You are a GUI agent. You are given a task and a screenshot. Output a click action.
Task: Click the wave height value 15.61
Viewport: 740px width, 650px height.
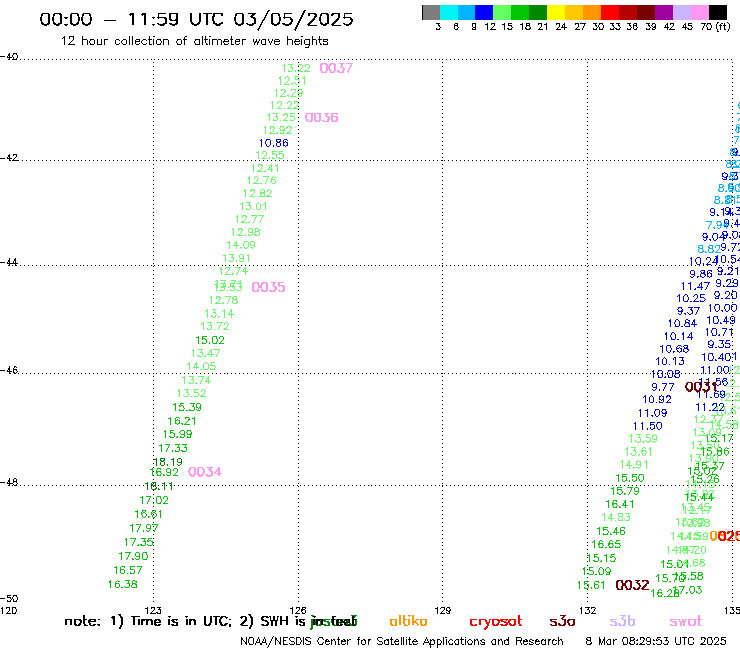591,585
